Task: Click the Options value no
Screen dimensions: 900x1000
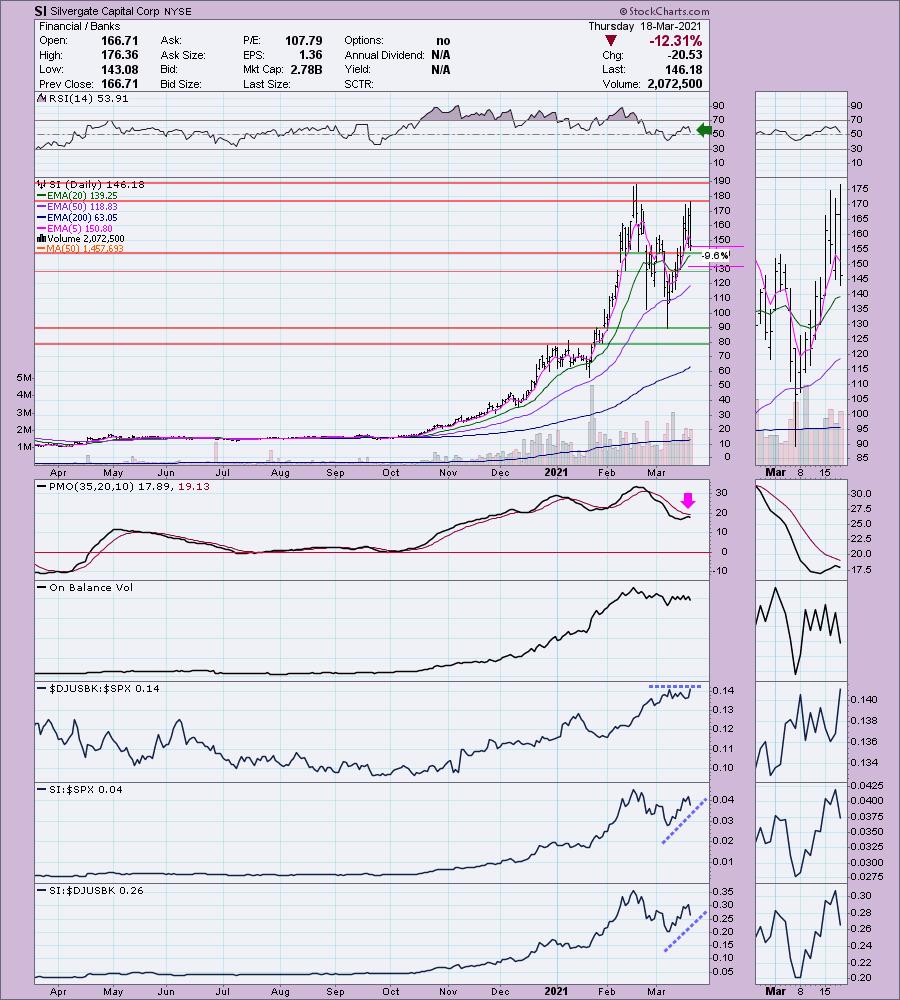Action: tap(443, 40)
